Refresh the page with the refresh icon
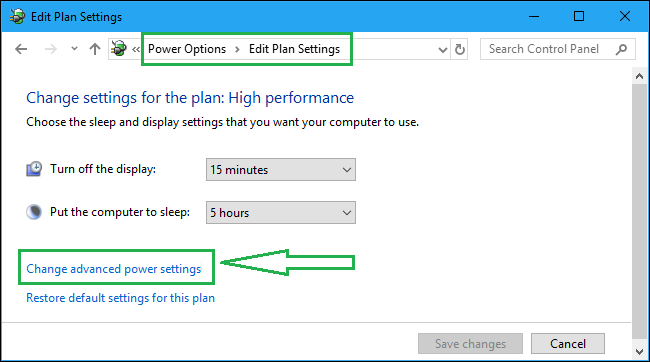This screenshot has width=650, height=362. 460,49
